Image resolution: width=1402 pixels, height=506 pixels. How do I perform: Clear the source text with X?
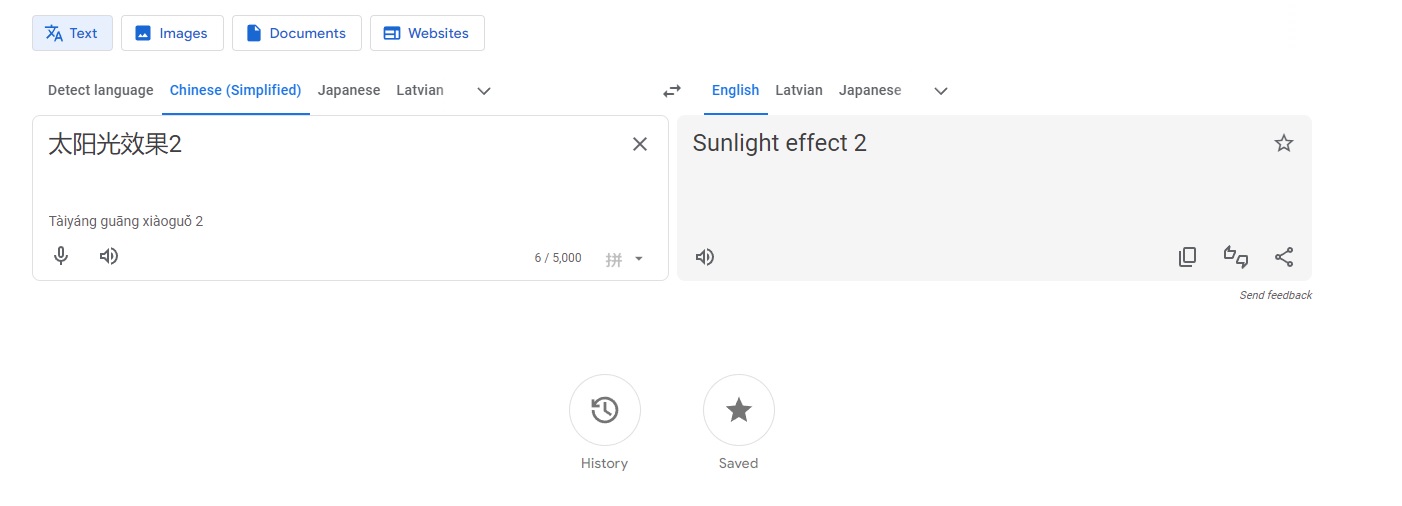click(640, 144)
